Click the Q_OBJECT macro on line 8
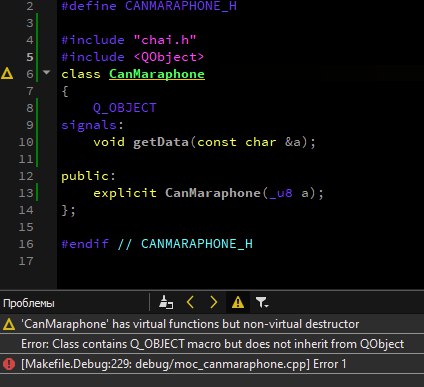The image size is (424, 387). [124, 108]
